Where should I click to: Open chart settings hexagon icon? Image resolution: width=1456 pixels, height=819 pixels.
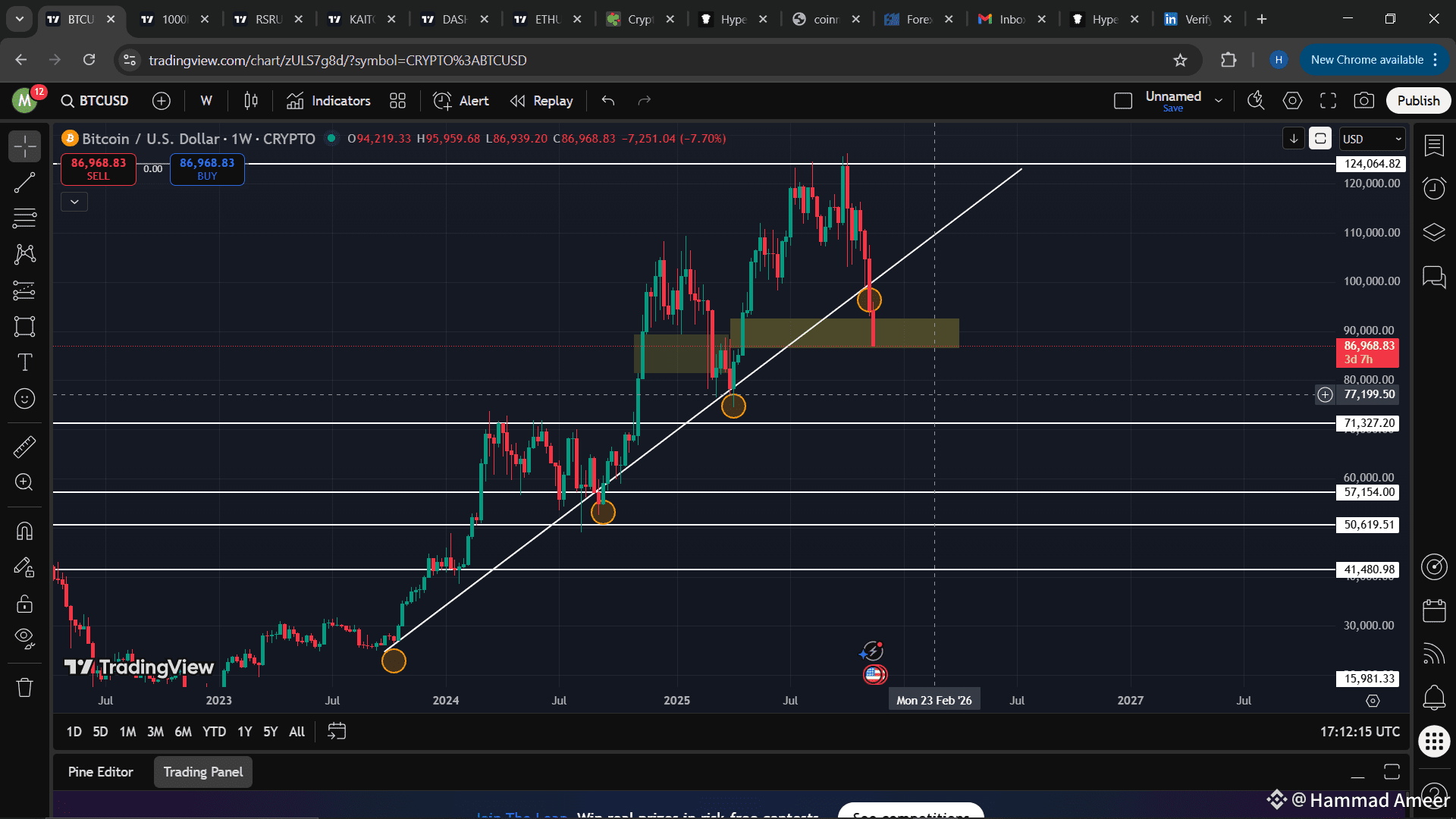click(1292, 101)
